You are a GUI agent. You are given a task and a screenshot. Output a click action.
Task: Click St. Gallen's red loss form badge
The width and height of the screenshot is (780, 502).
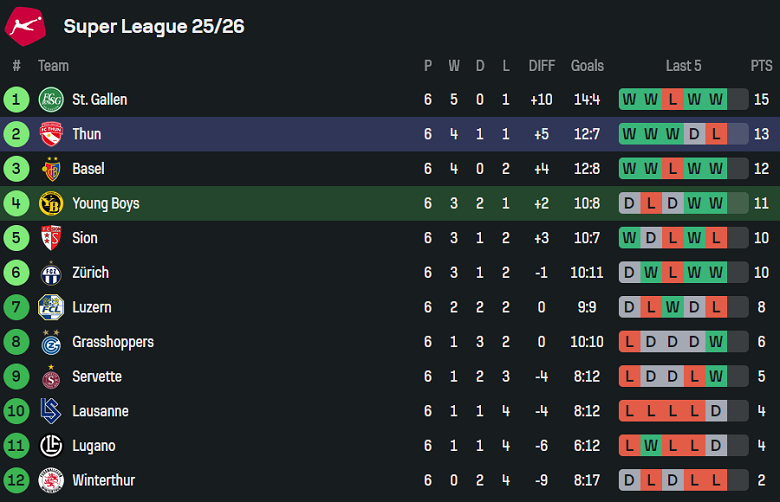coord(673,100)
